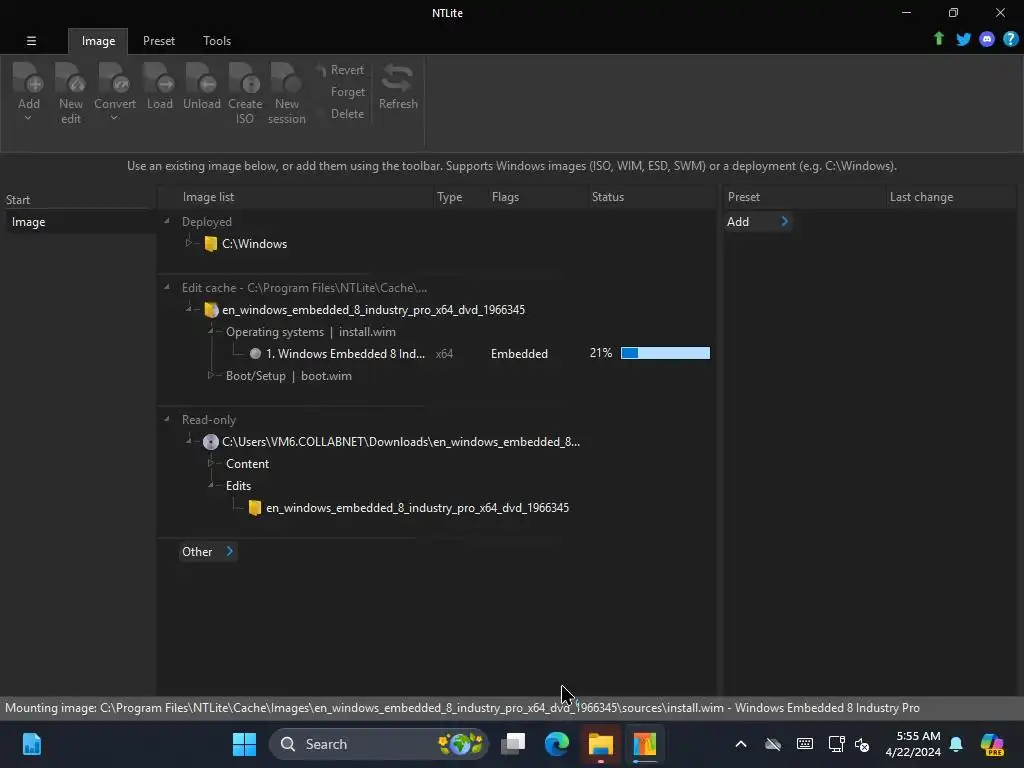Image resolution: width=1024 pixels, height=768 pixels.
Task: Click the Embedded flag text
Action: (x=519, y=354)
